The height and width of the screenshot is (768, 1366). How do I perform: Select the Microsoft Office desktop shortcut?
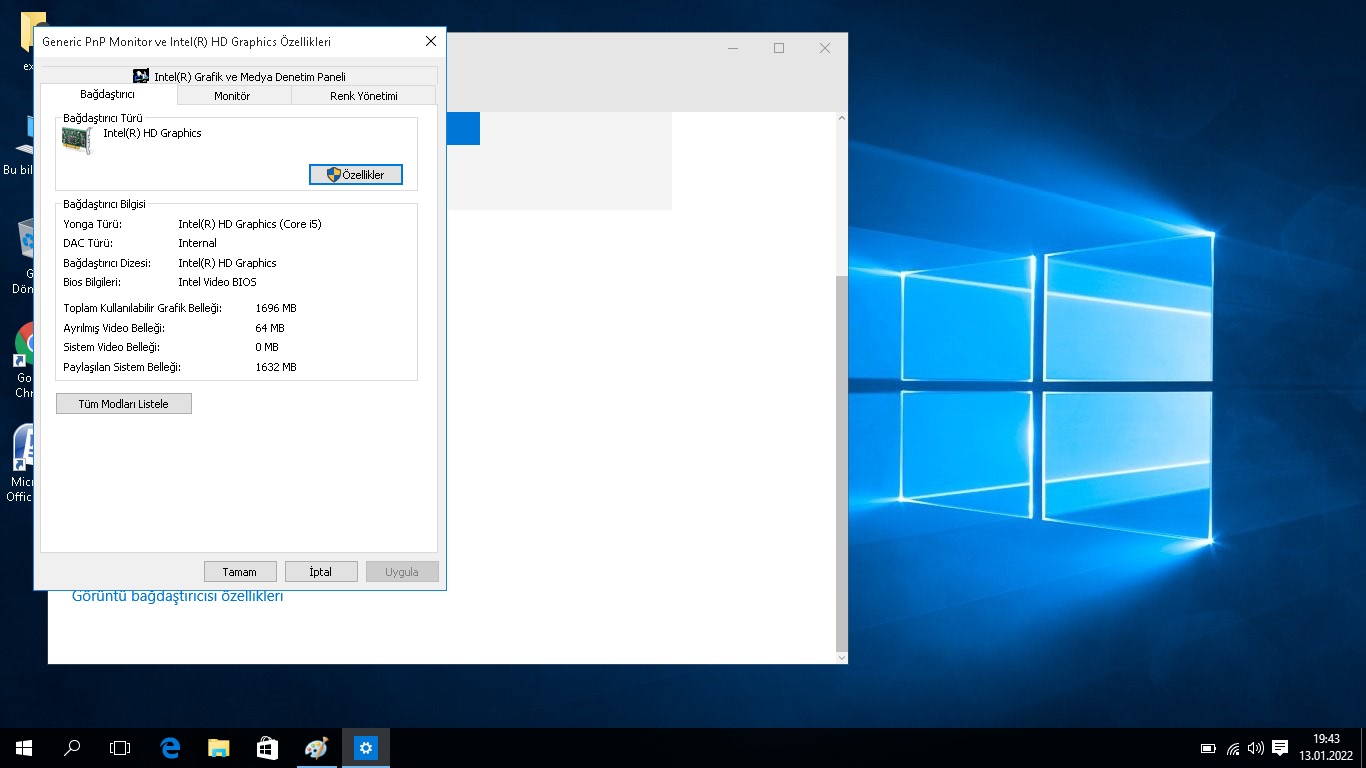(21, 463)
